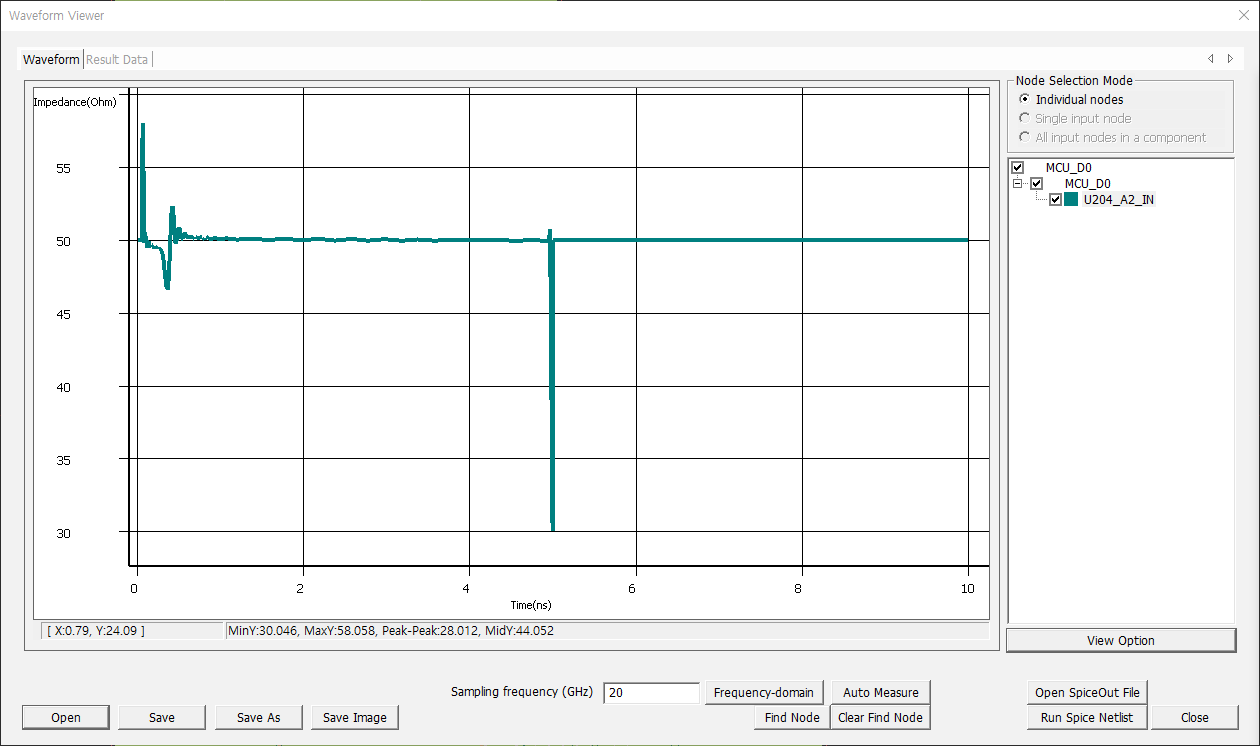Image resolution: width=1260 pixels, height=746 pixels.
Task: Click the Sampling frequency input field
Action: [651, 693]
